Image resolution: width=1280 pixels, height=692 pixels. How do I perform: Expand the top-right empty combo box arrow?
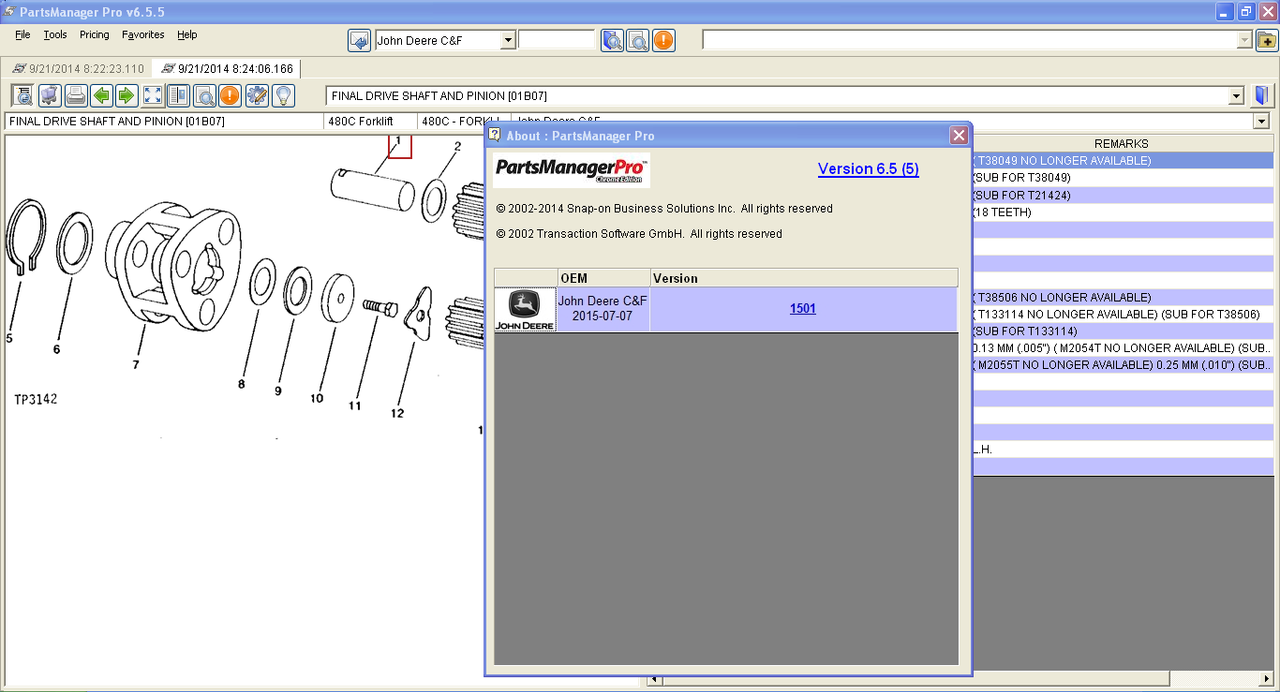(1245, 41)
